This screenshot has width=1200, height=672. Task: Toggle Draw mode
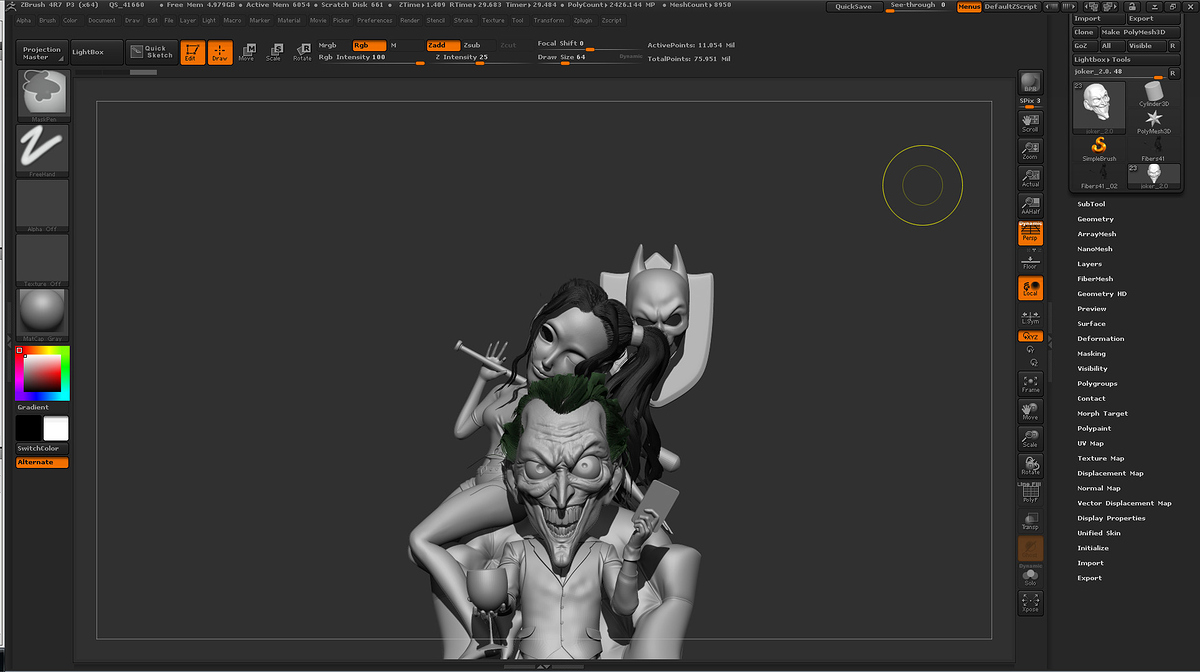pos(220,52)
